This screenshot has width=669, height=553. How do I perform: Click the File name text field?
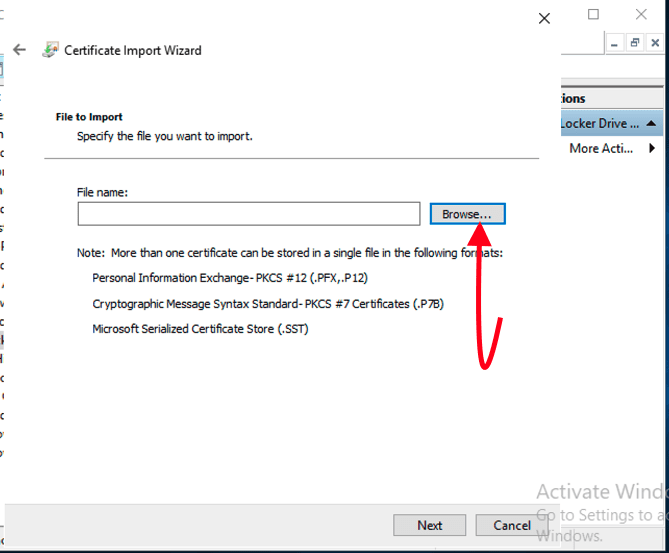pos(248,214)
